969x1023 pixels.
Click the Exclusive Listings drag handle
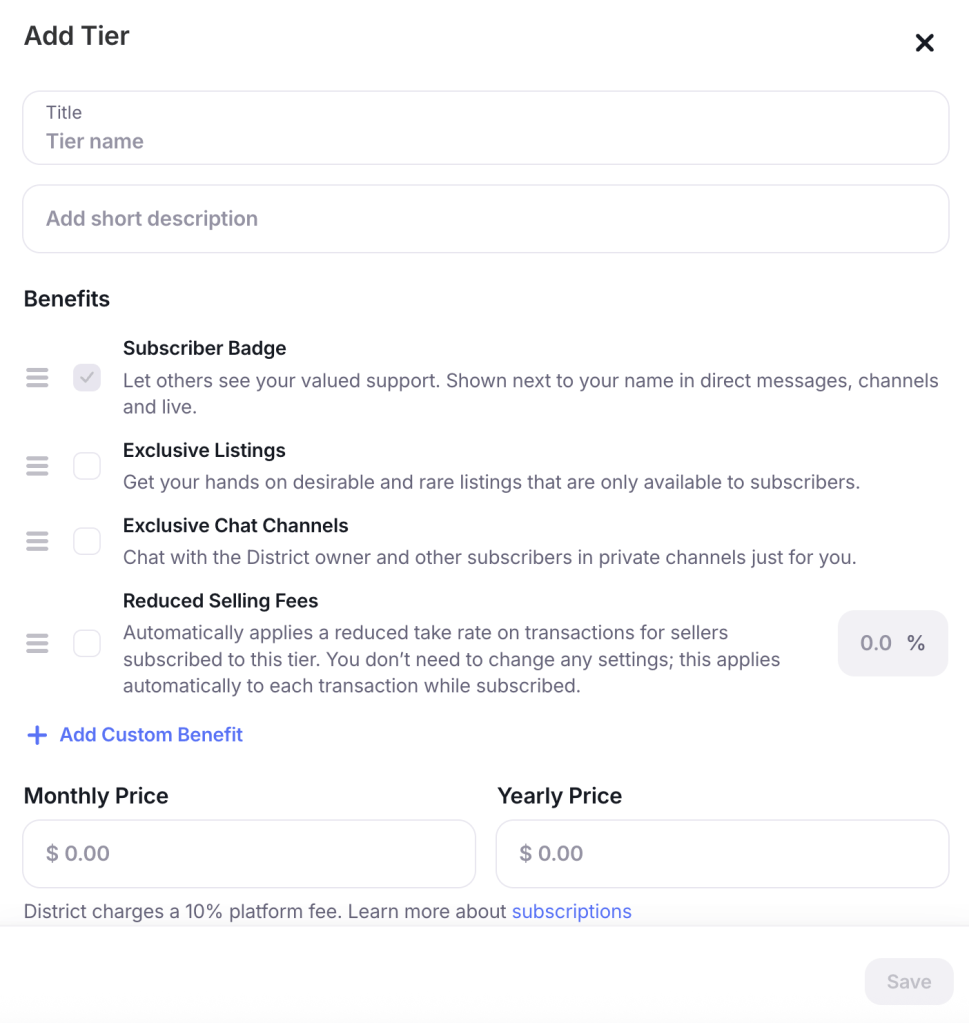tap(37, 466)
